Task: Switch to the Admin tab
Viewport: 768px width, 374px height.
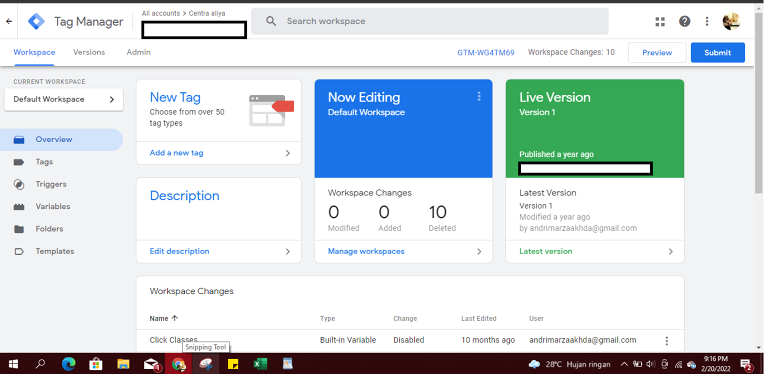Action: 139,52
